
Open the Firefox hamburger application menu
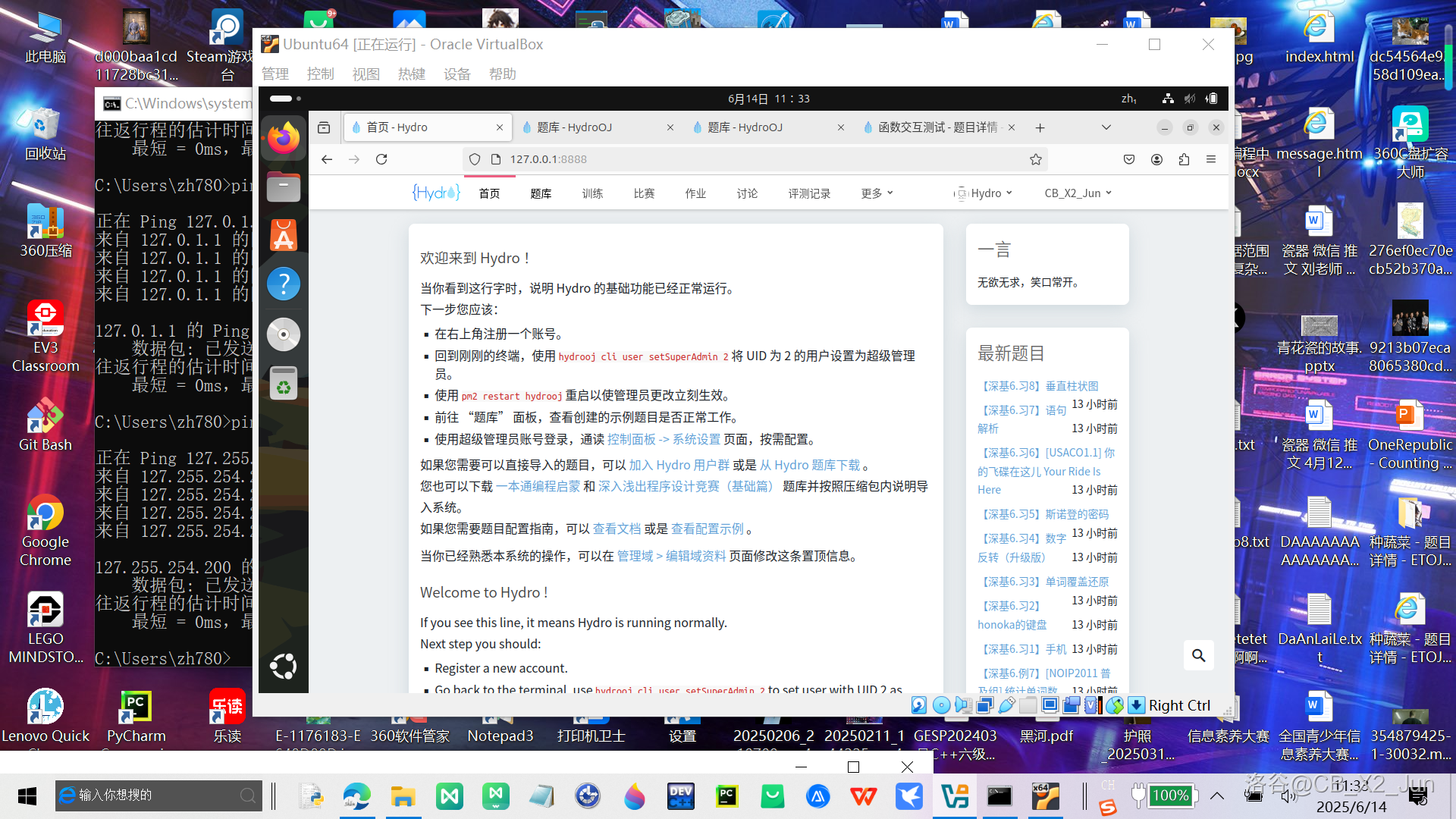coord(1211,159)
